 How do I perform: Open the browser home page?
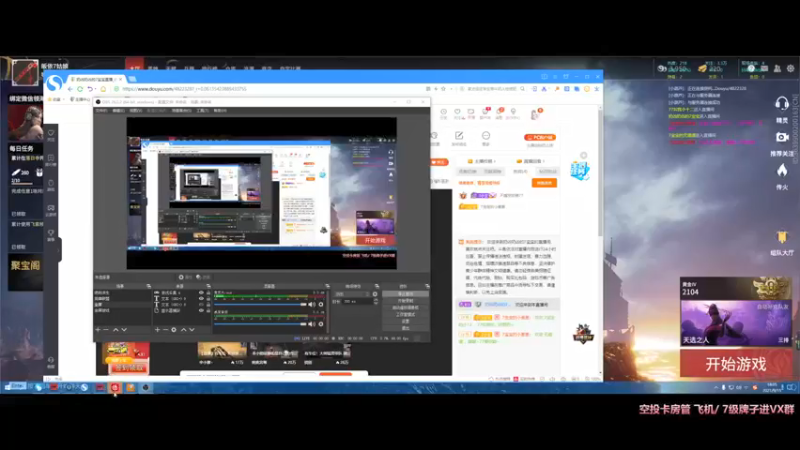(103, 89)
